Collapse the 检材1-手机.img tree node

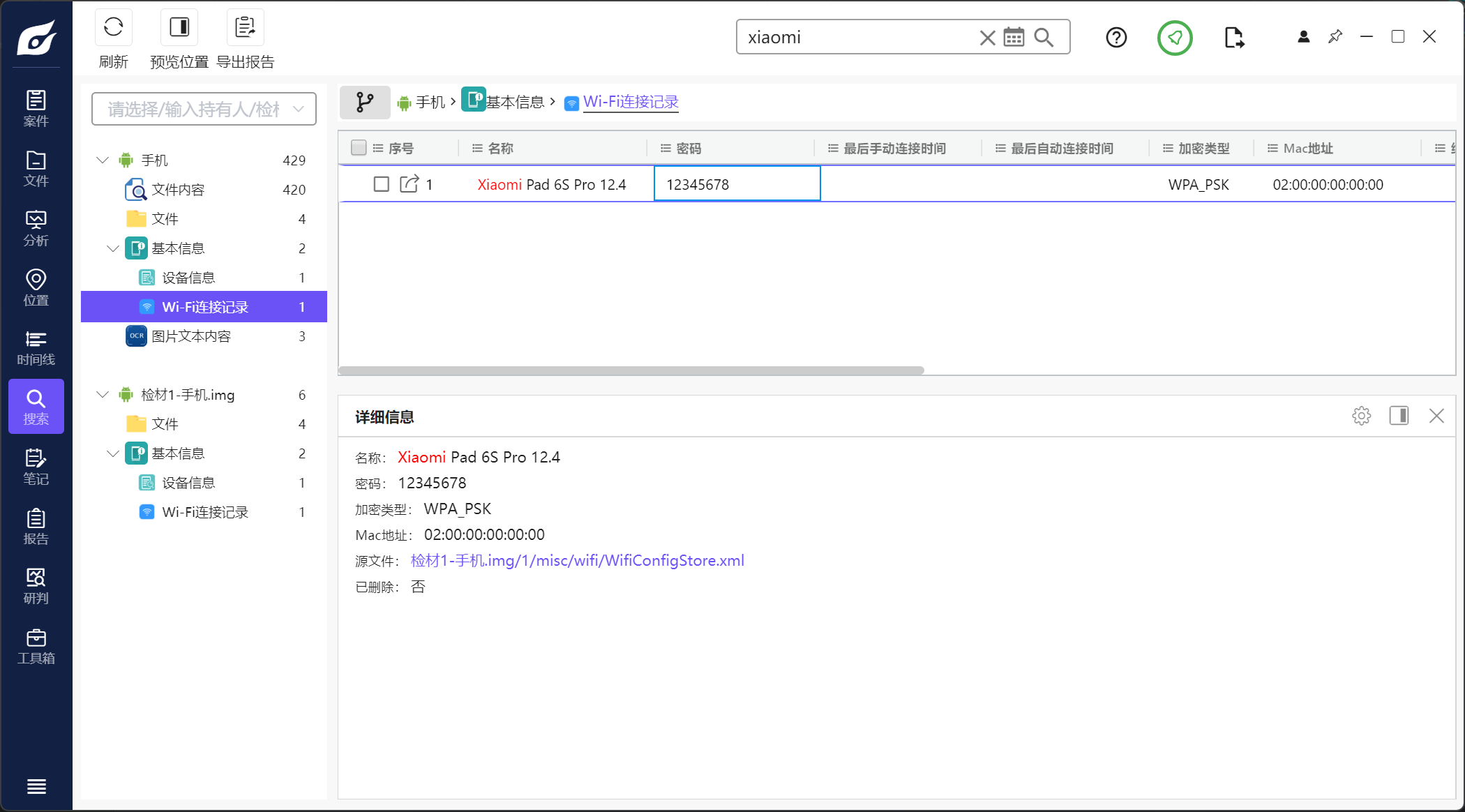pyautogui.click(x=103, y=395)
